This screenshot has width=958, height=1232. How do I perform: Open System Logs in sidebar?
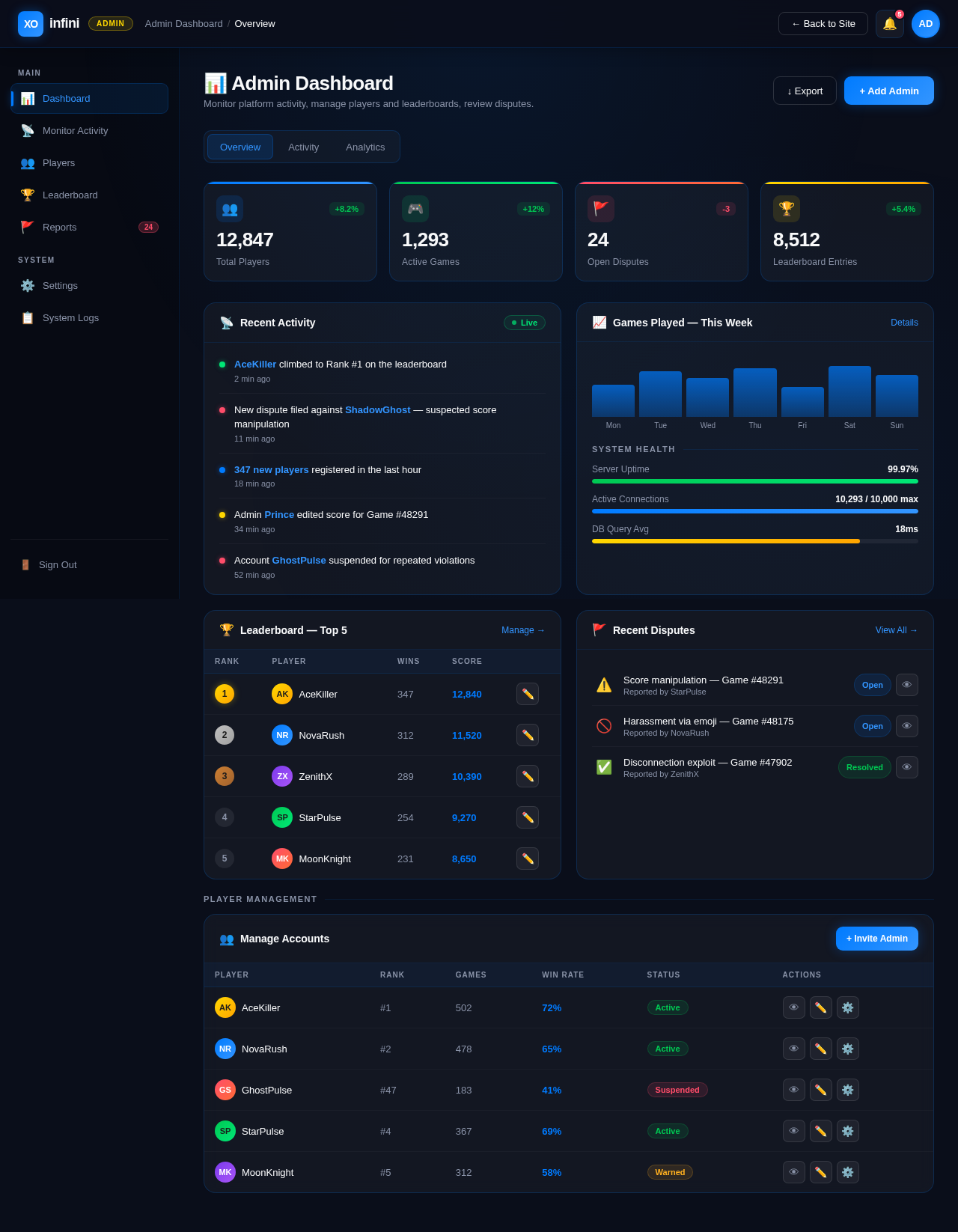coord(90,317)
